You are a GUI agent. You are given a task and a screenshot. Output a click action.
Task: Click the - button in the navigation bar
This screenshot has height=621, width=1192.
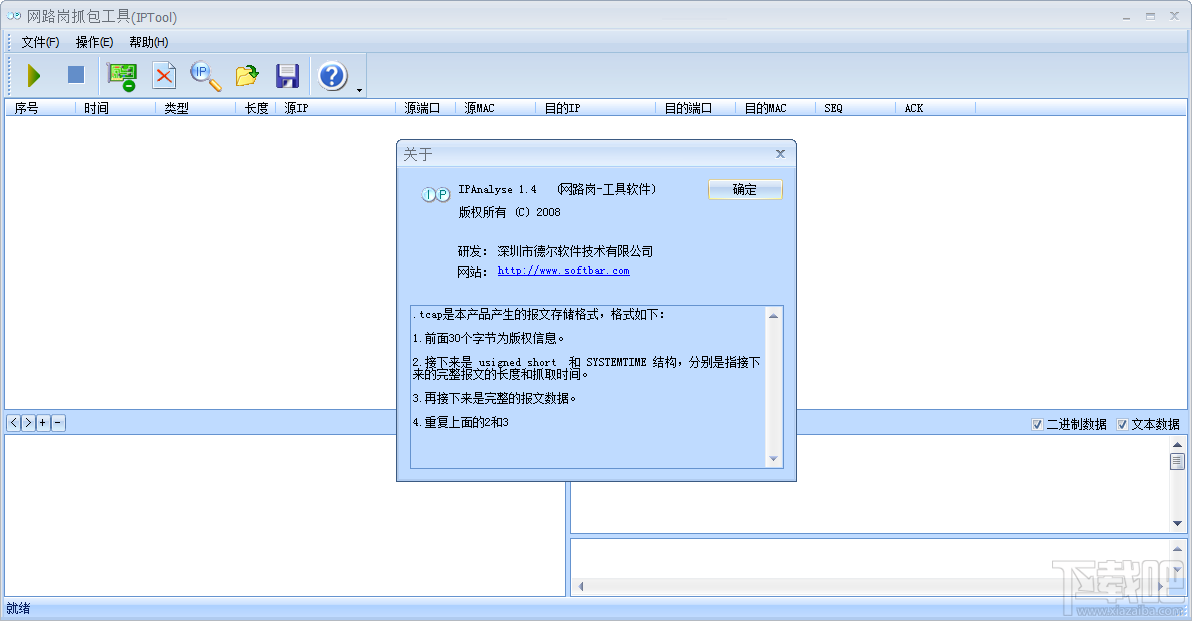[58, 423]
